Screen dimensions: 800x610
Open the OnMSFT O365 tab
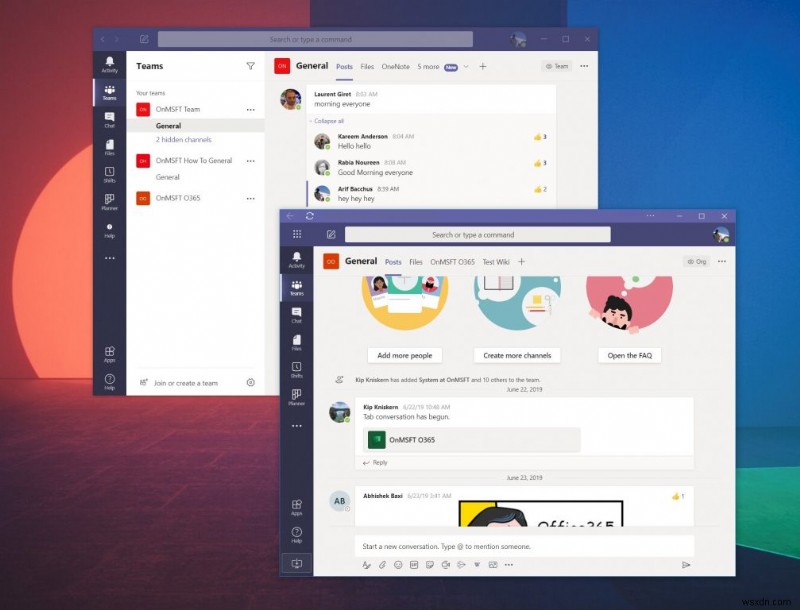(x=454, y=261)
